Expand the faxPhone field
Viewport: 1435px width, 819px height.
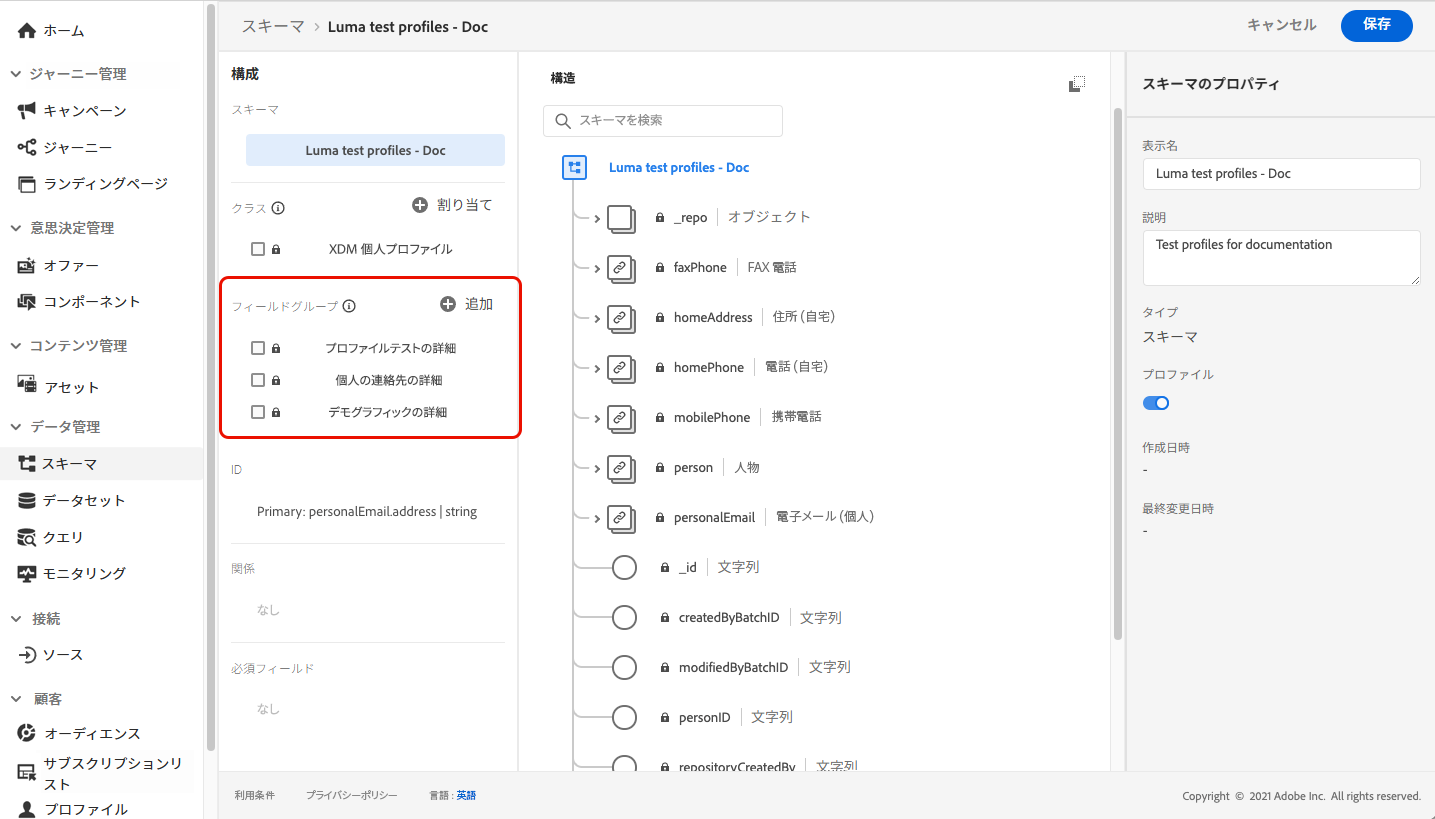point(597,268)
